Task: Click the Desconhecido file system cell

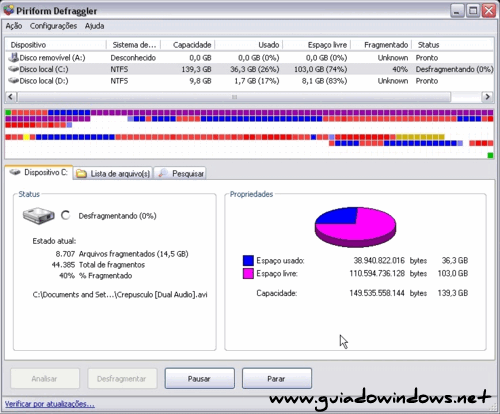Action: pos(133,58)
